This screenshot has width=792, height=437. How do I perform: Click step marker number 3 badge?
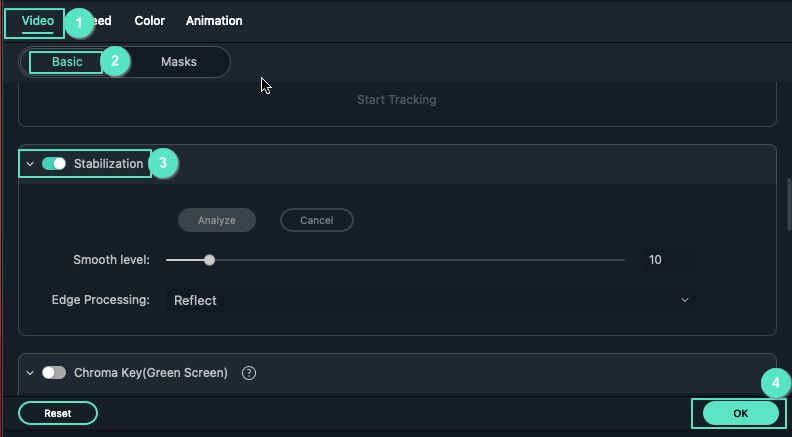point(163,163)
